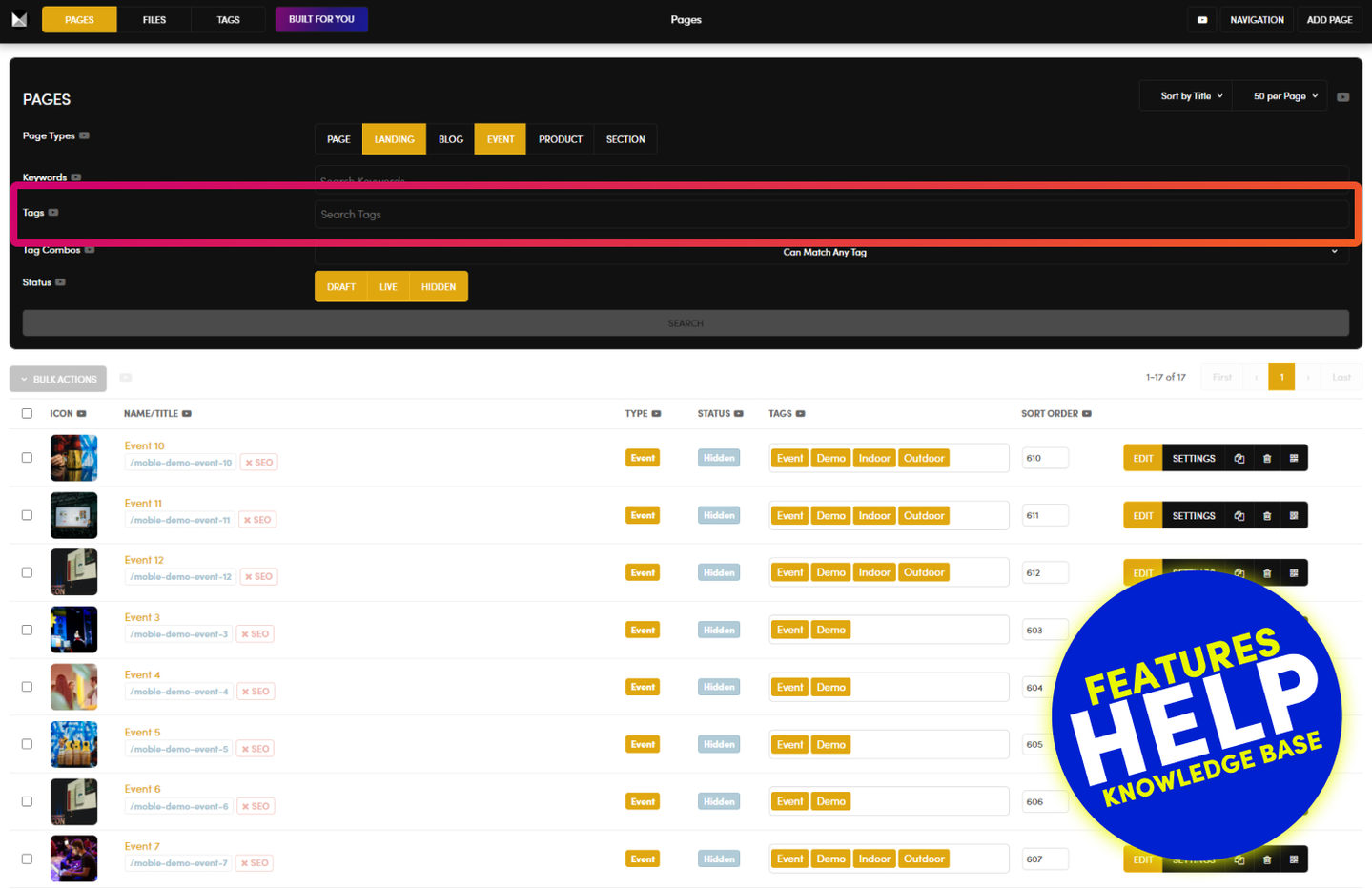1372x890 pixels.
Task: Click the video icon next to Page Types
Action: 85,135
